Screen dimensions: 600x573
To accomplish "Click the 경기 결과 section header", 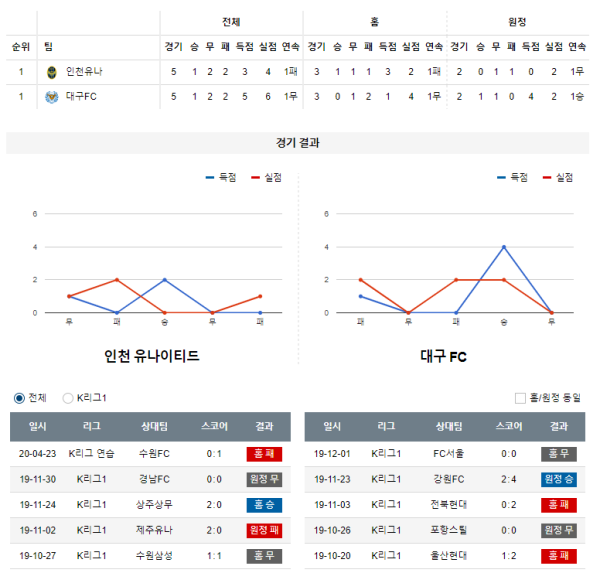I will (298, 143).
